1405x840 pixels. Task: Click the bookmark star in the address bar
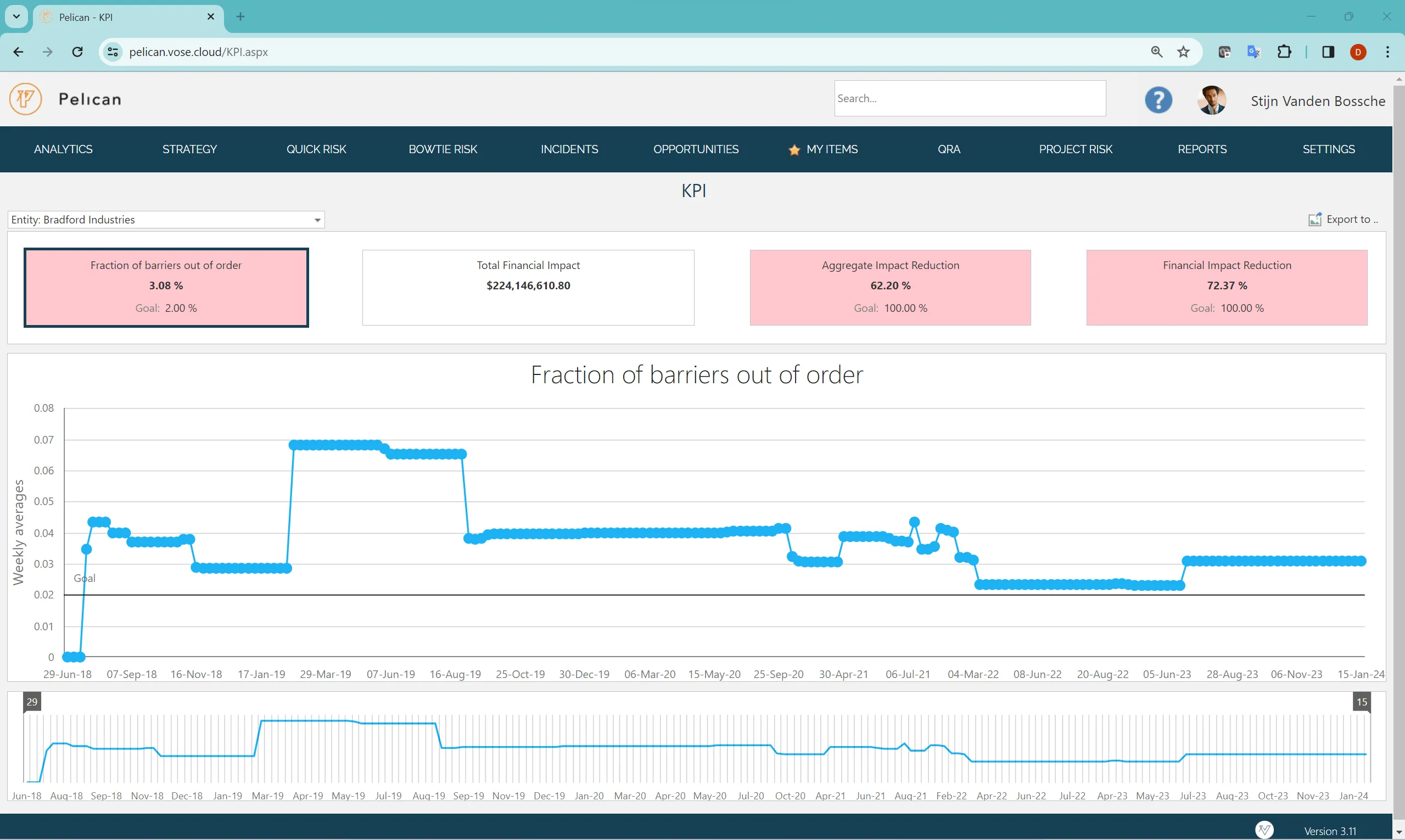pos(1183,52)
